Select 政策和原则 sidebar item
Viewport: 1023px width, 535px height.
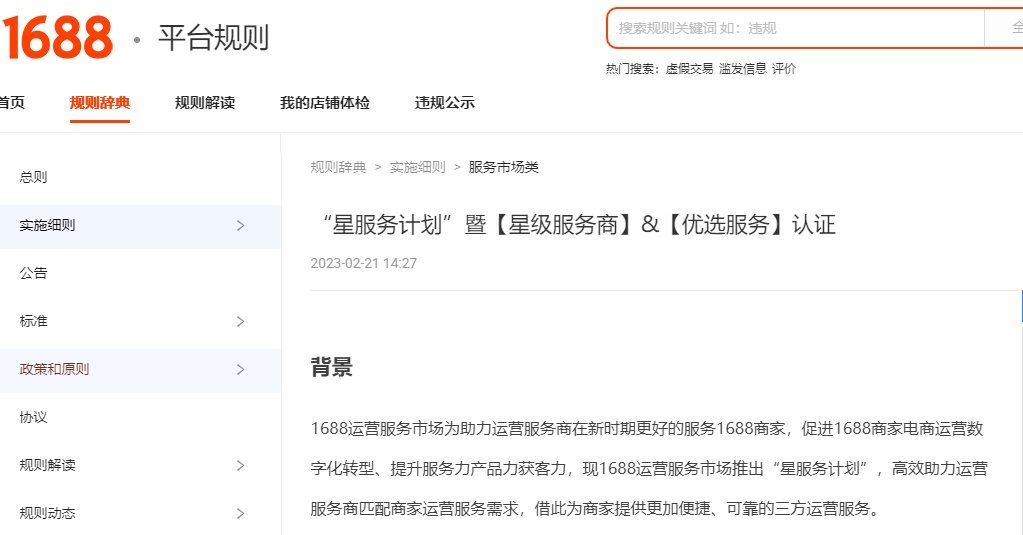(140, 369)
